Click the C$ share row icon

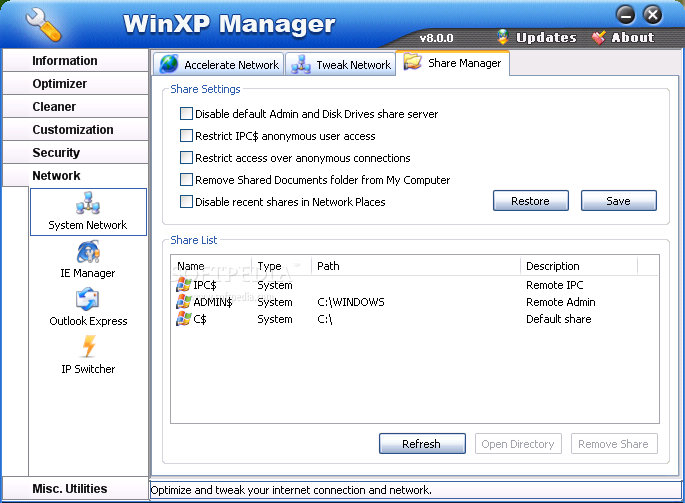(x=183, y=319)
